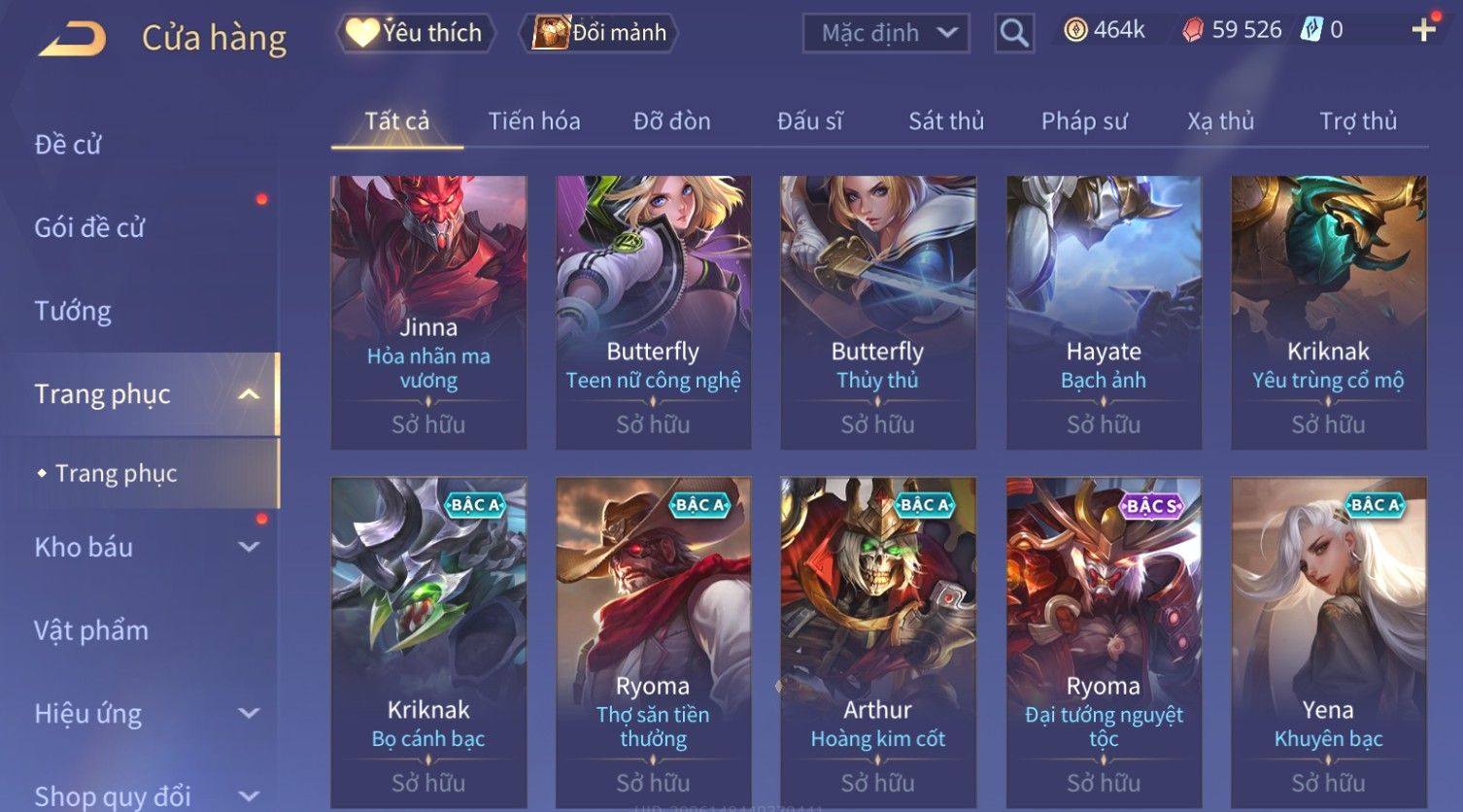
Task: Click the golden back arrow icon
Action: pos(72,39)
